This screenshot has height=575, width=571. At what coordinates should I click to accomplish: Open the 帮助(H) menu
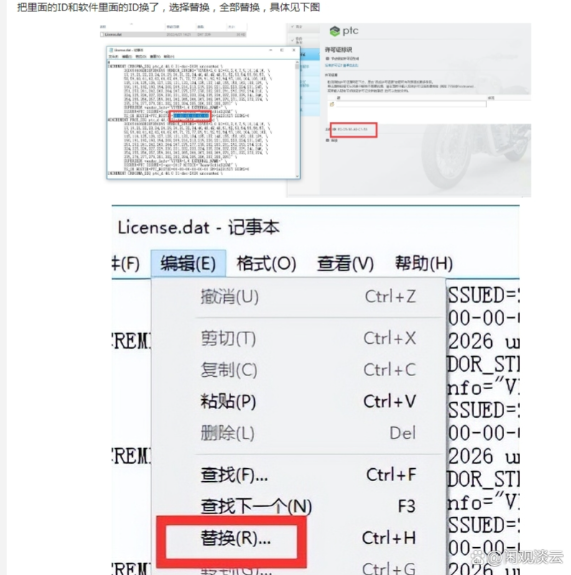424,263
